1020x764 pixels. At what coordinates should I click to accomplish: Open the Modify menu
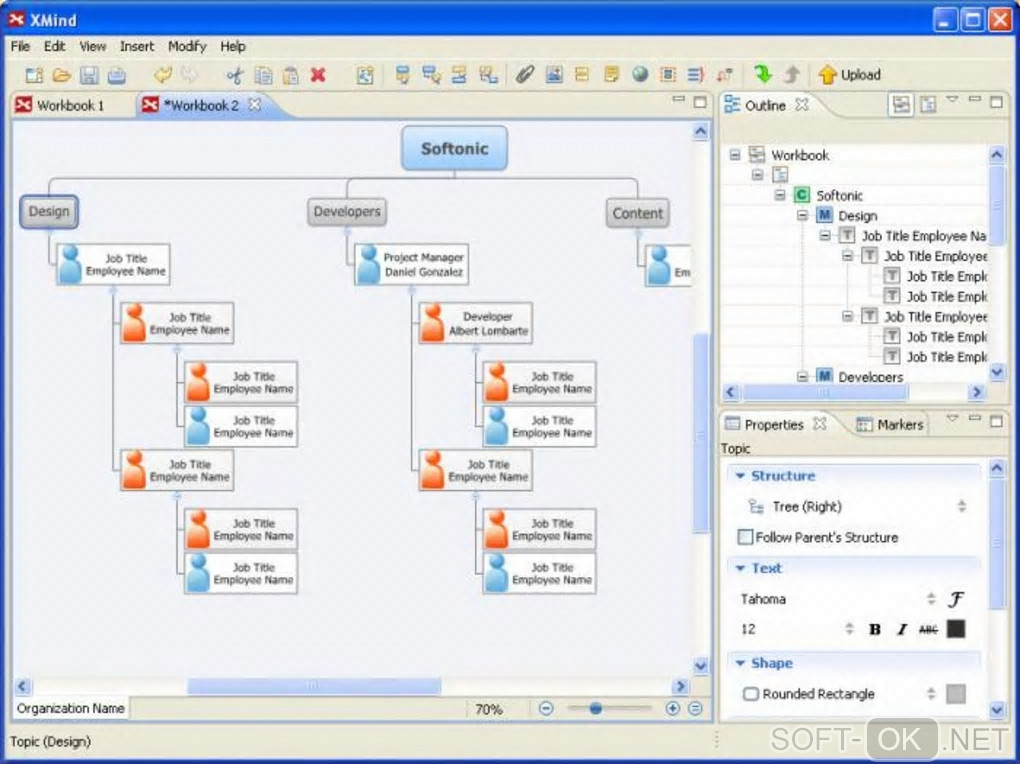pyautogui.click(x=187, y=46)
